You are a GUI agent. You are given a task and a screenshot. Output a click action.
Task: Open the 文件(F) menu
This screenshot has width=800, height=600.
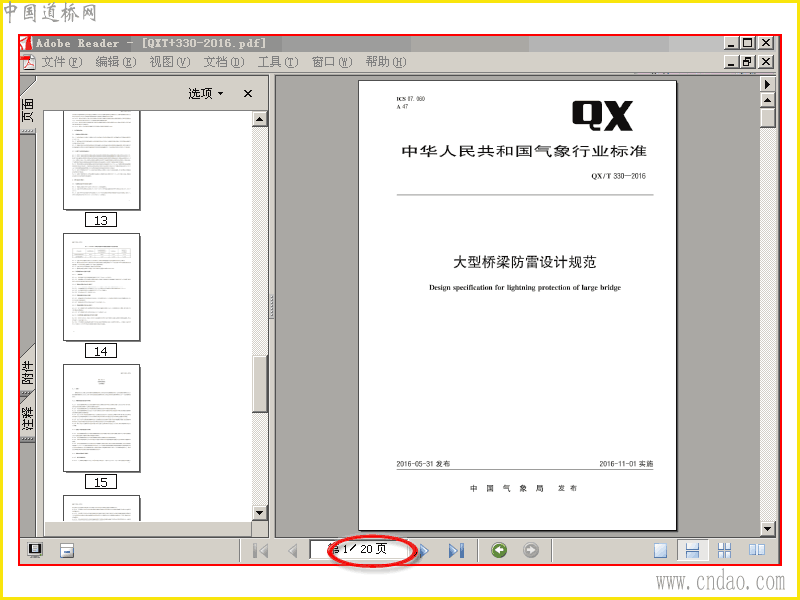62,62
